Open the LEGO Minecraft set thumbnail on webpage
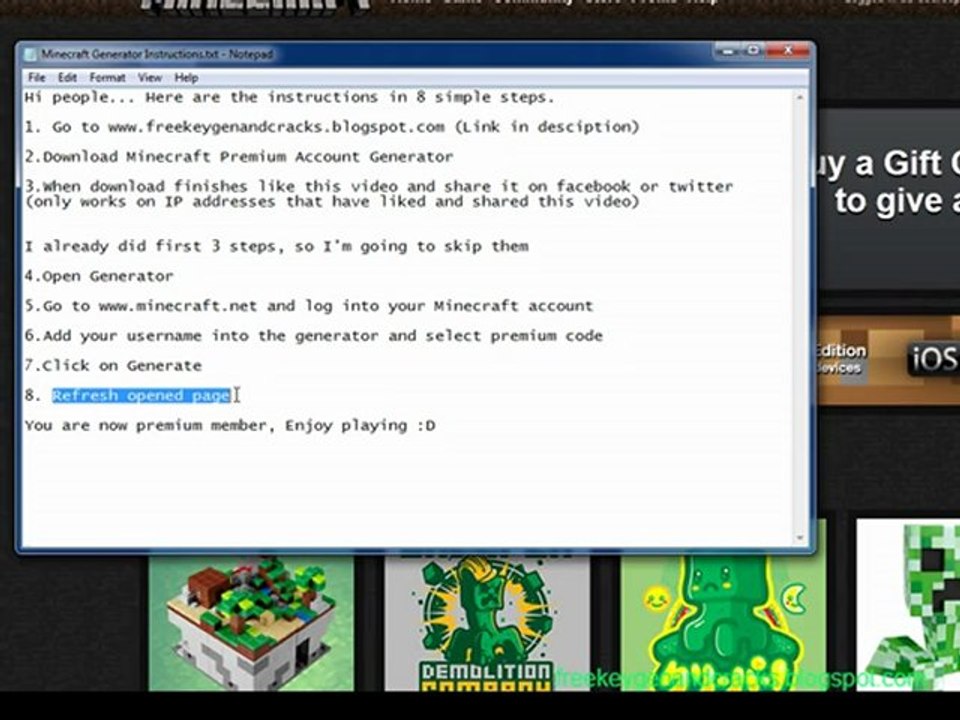Screen dimensions: 960x720 pyautogui.click(x=251, y=622)
